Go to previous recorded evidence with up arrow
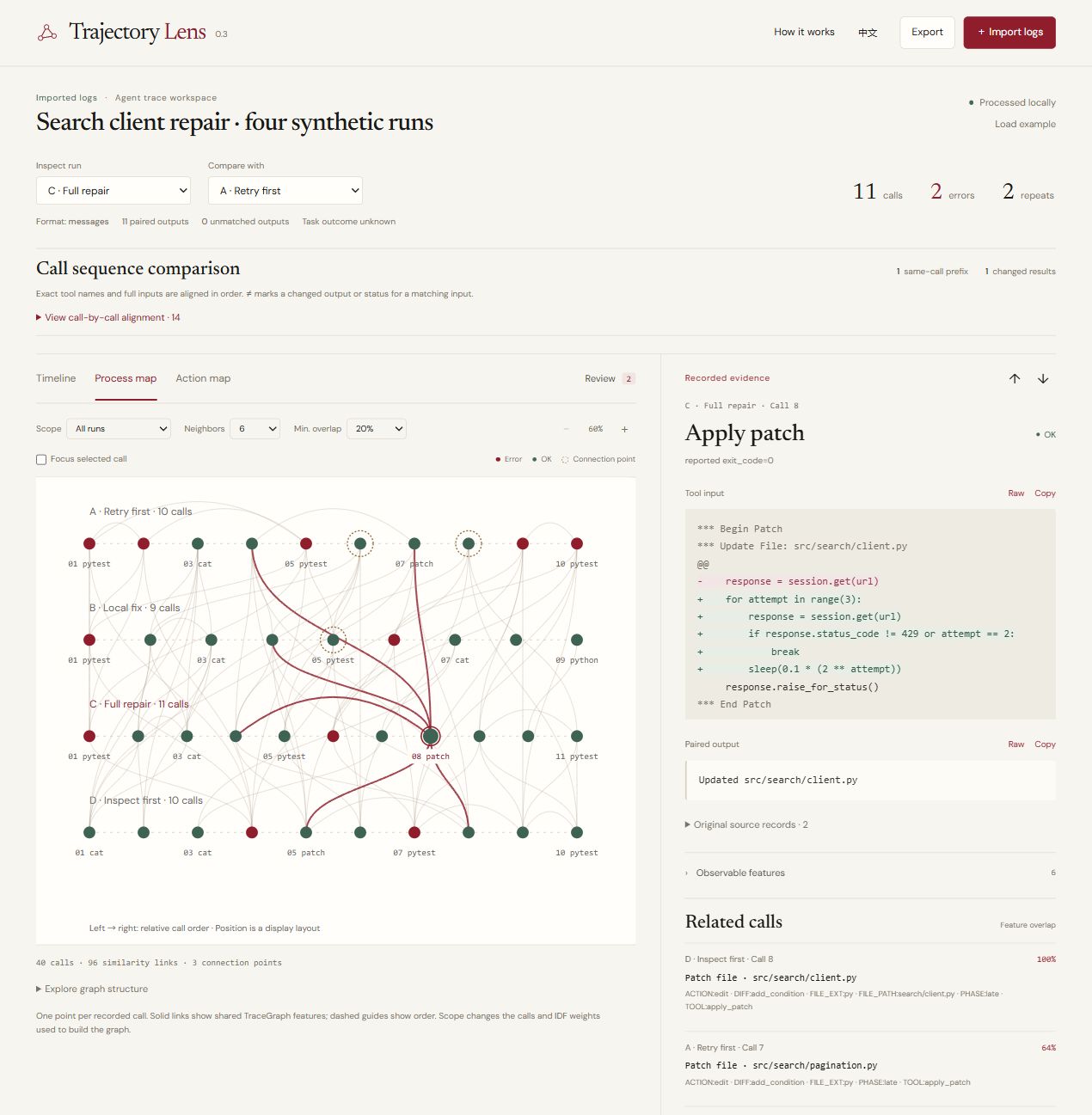The height and width of the screenshot is (1115, 1092). point(1015,378)
